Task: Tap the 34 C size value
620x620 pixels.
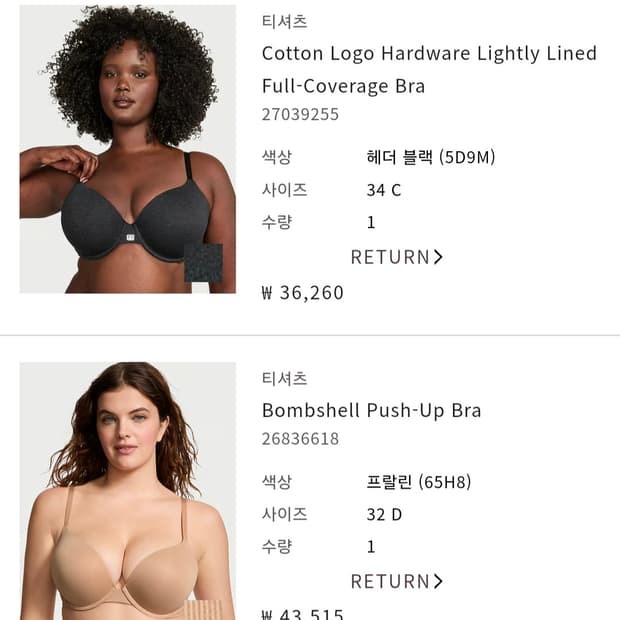Action: [384, 190]
